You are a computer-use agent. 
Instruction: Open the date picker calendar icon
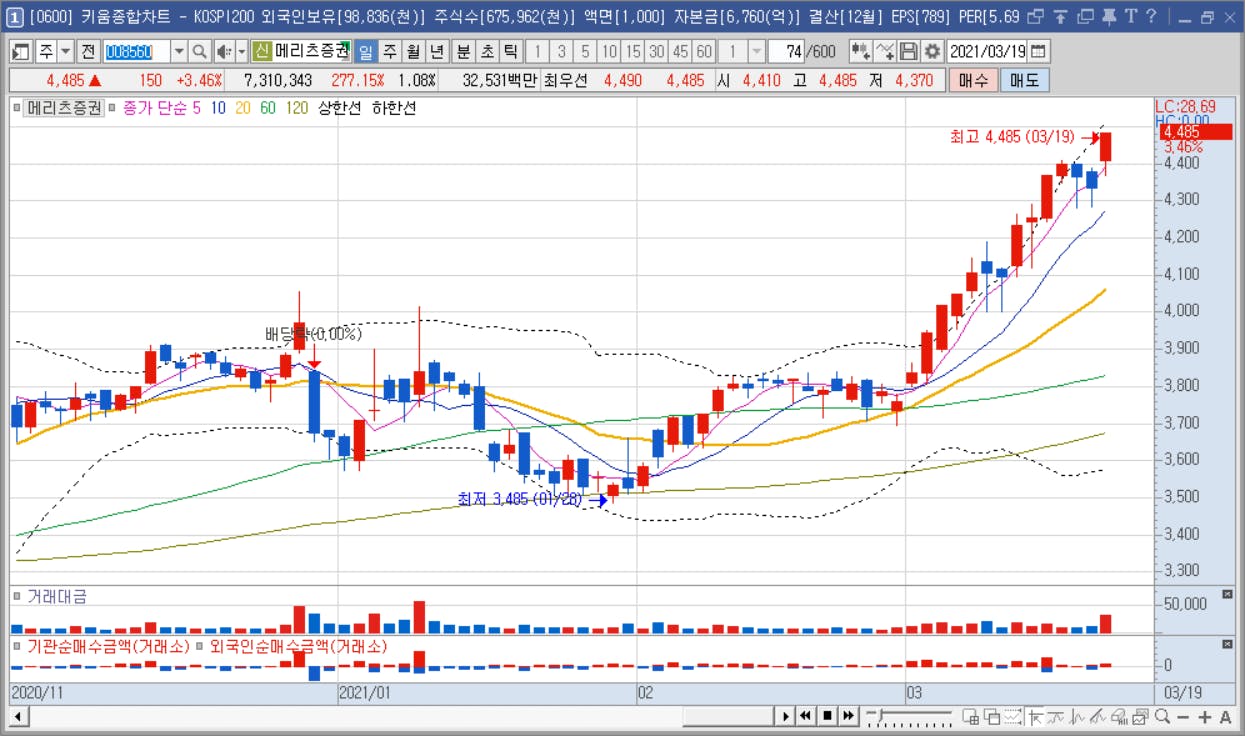pyautogui.click(x=1039, y=52)
